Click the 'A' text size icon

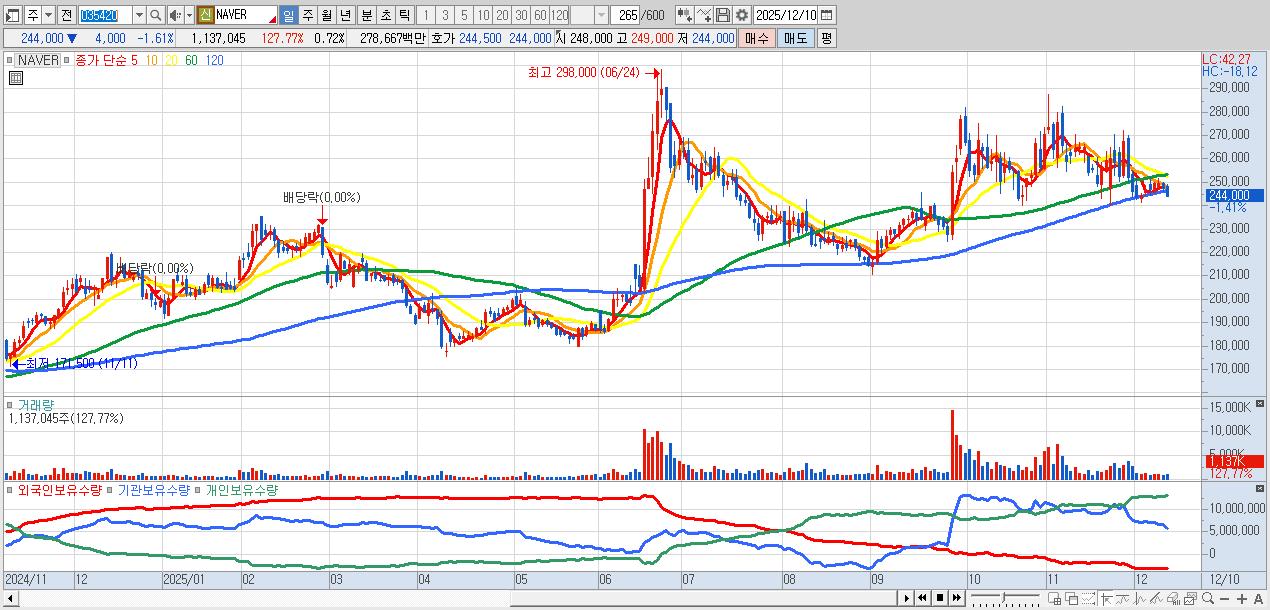1258,598
